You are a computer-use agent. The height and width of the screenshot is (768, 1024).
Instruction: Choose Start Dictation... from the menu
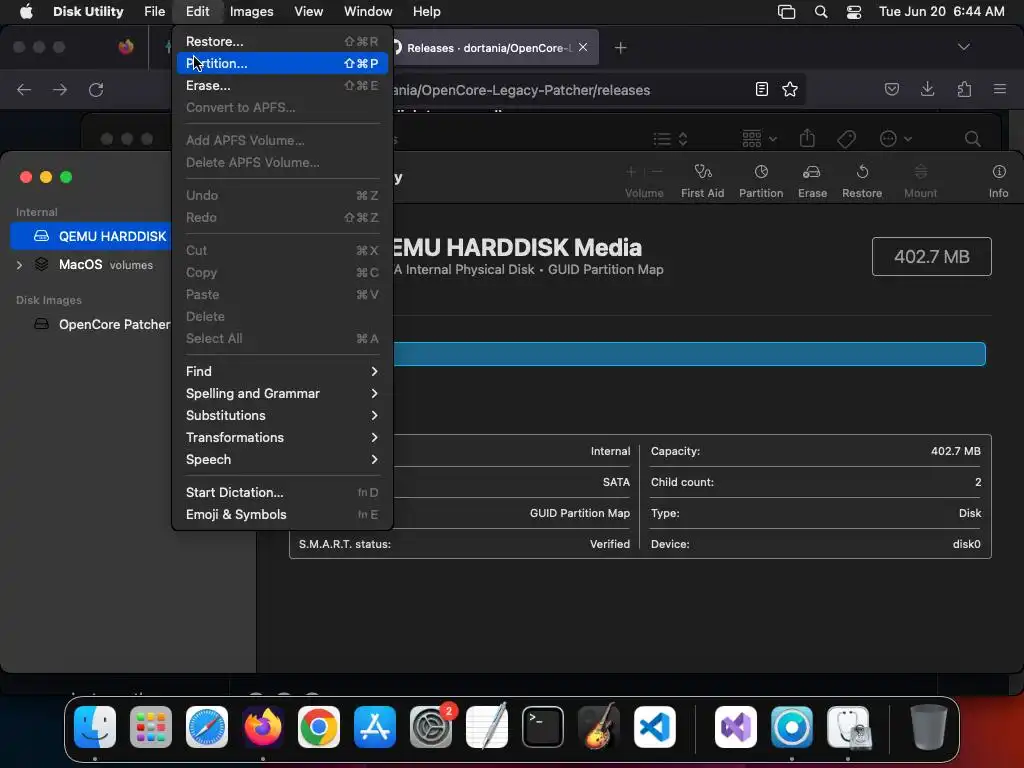pos(282,492)
